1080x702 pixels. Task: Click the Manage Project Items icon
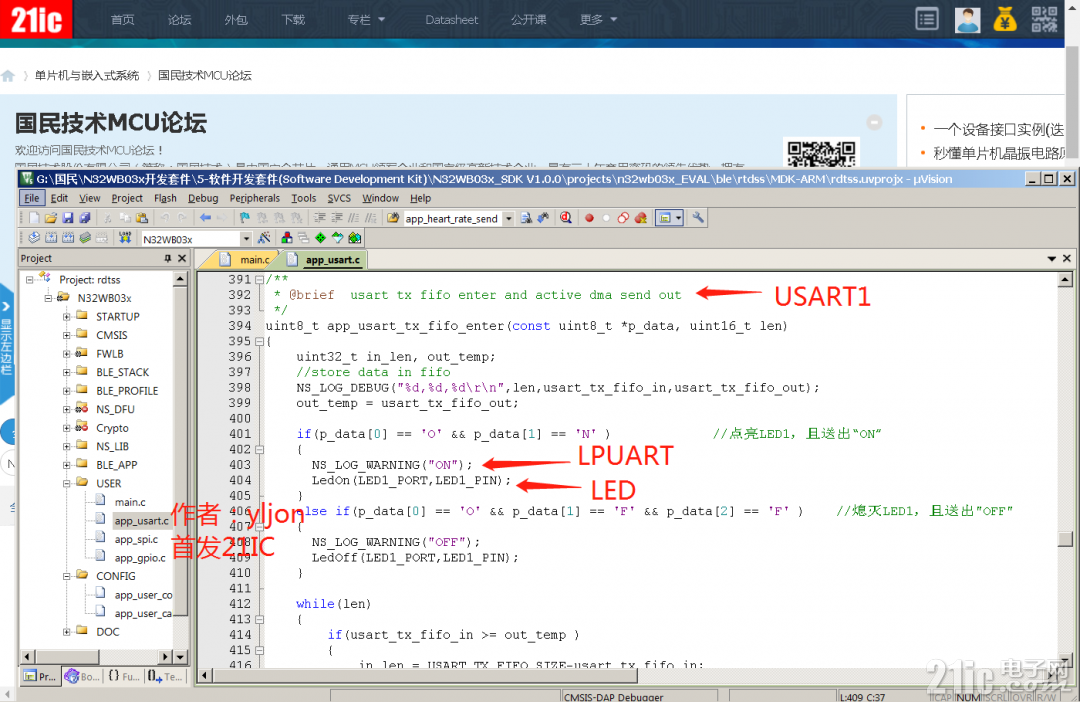[x=287, y=238]
